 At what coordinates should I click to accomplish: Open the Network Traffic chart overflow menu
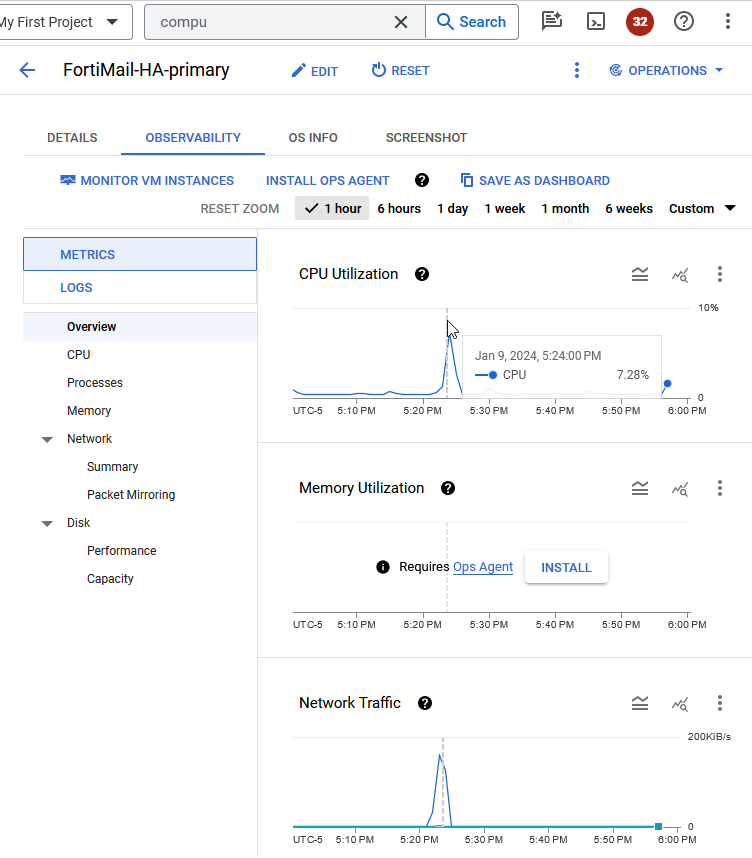720,703
